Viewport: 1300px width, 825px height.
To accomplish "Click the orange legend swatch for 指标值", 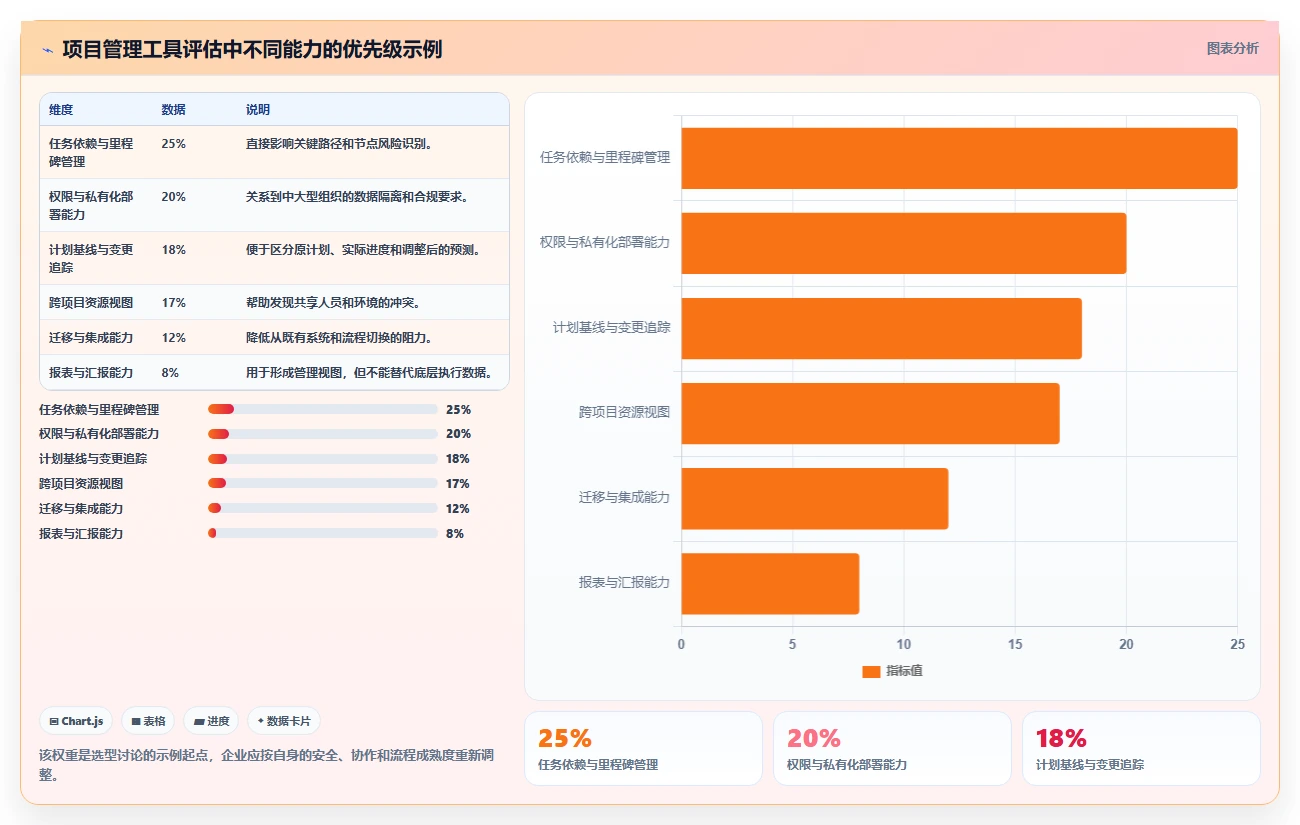I will click(871, 671).
